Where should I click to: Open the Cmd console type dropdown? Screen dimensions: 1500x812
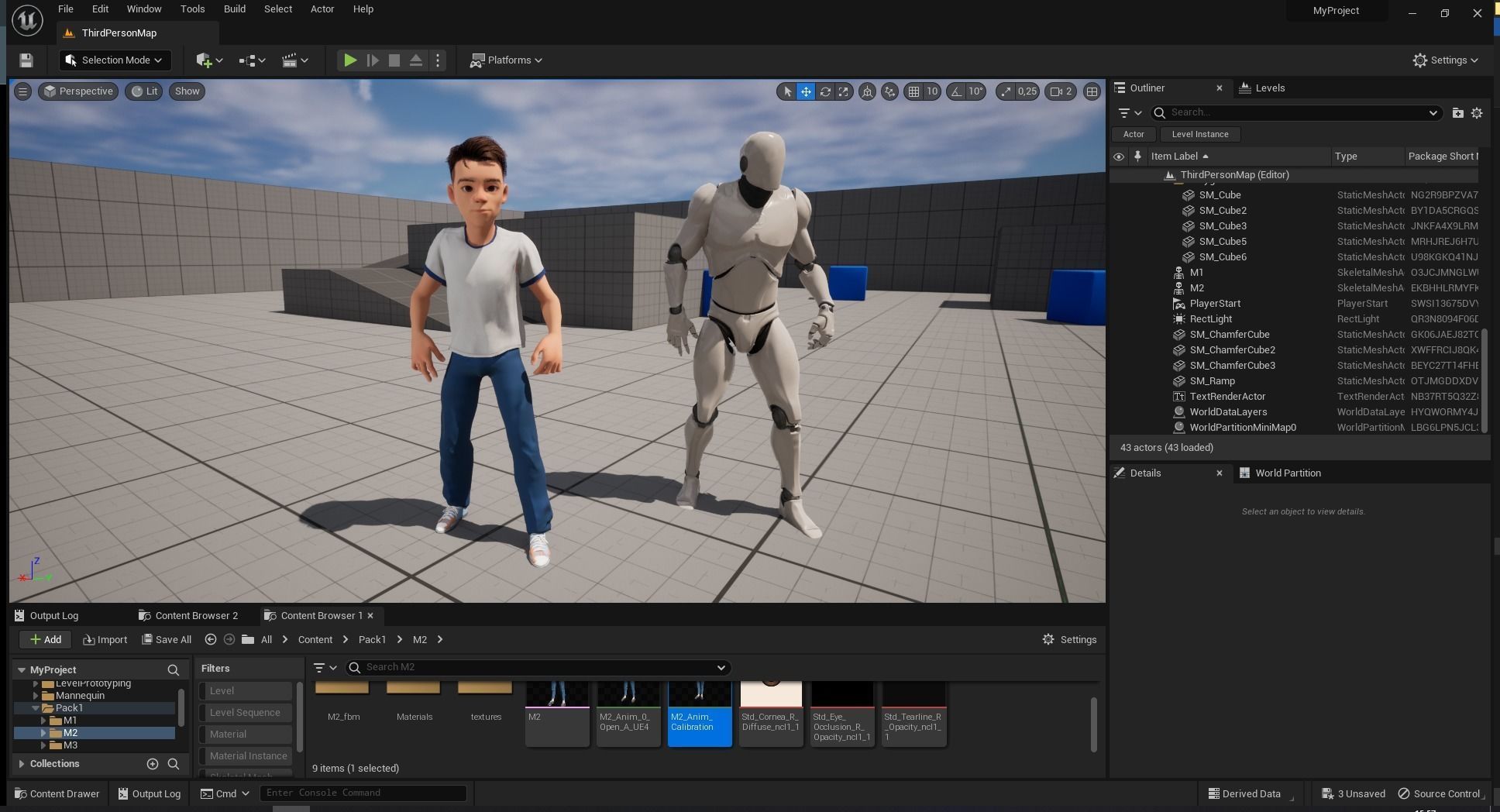coord(225,793)
